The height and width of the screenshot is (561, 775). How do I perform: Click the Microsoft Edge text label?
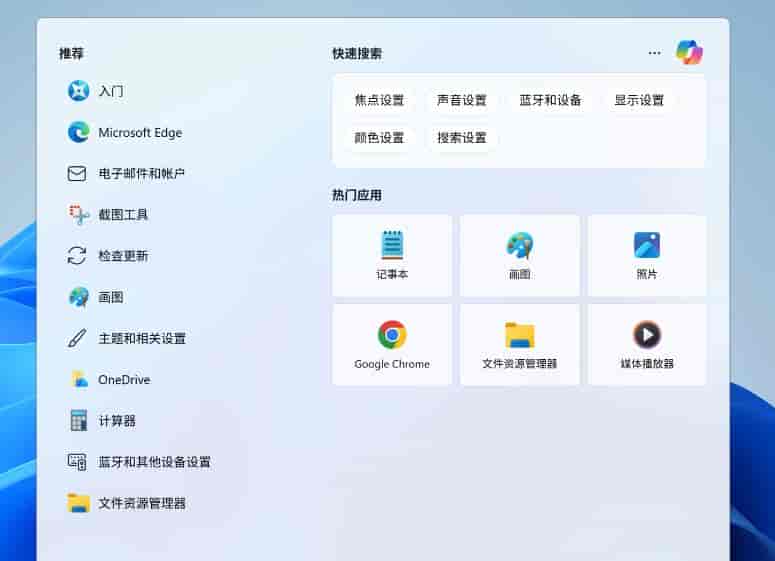click(140, 133)
